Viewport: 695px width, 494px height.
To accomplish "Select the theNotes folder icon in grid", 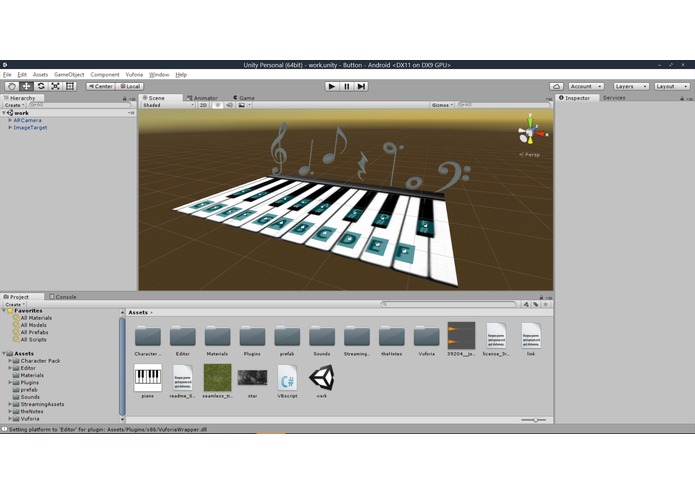I will (x=391, y=336).
